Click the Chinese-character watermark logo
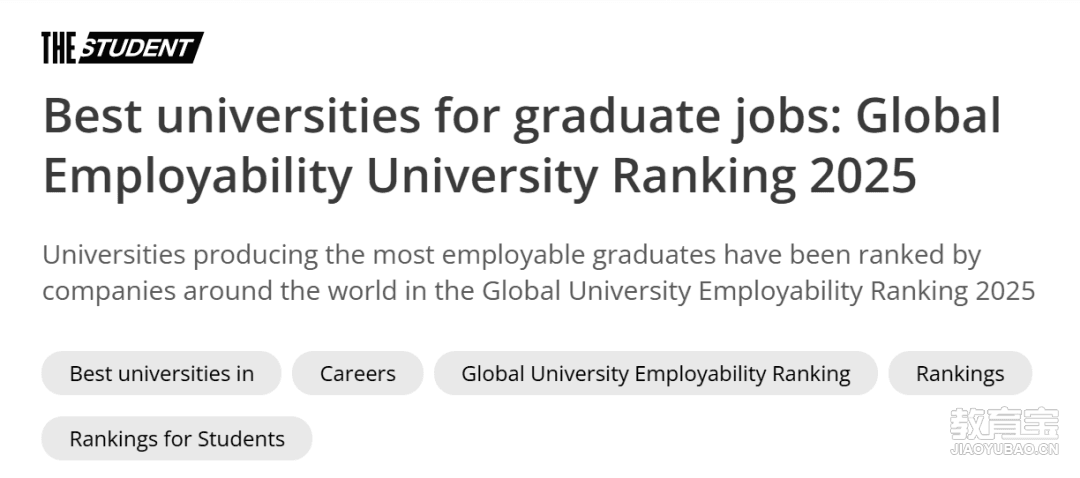The image size is (1080, 478). 1004,424
